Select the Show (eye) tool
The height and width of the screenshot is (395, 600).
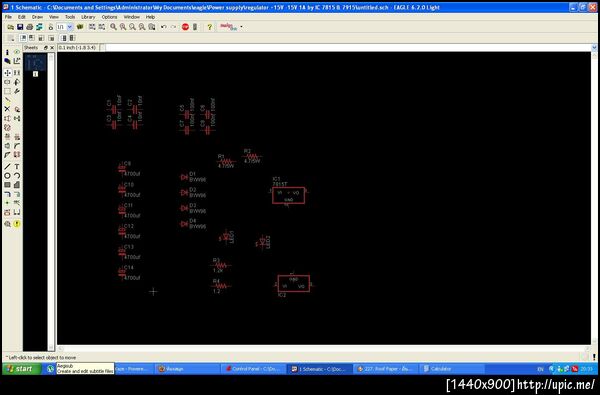point(17,52)
